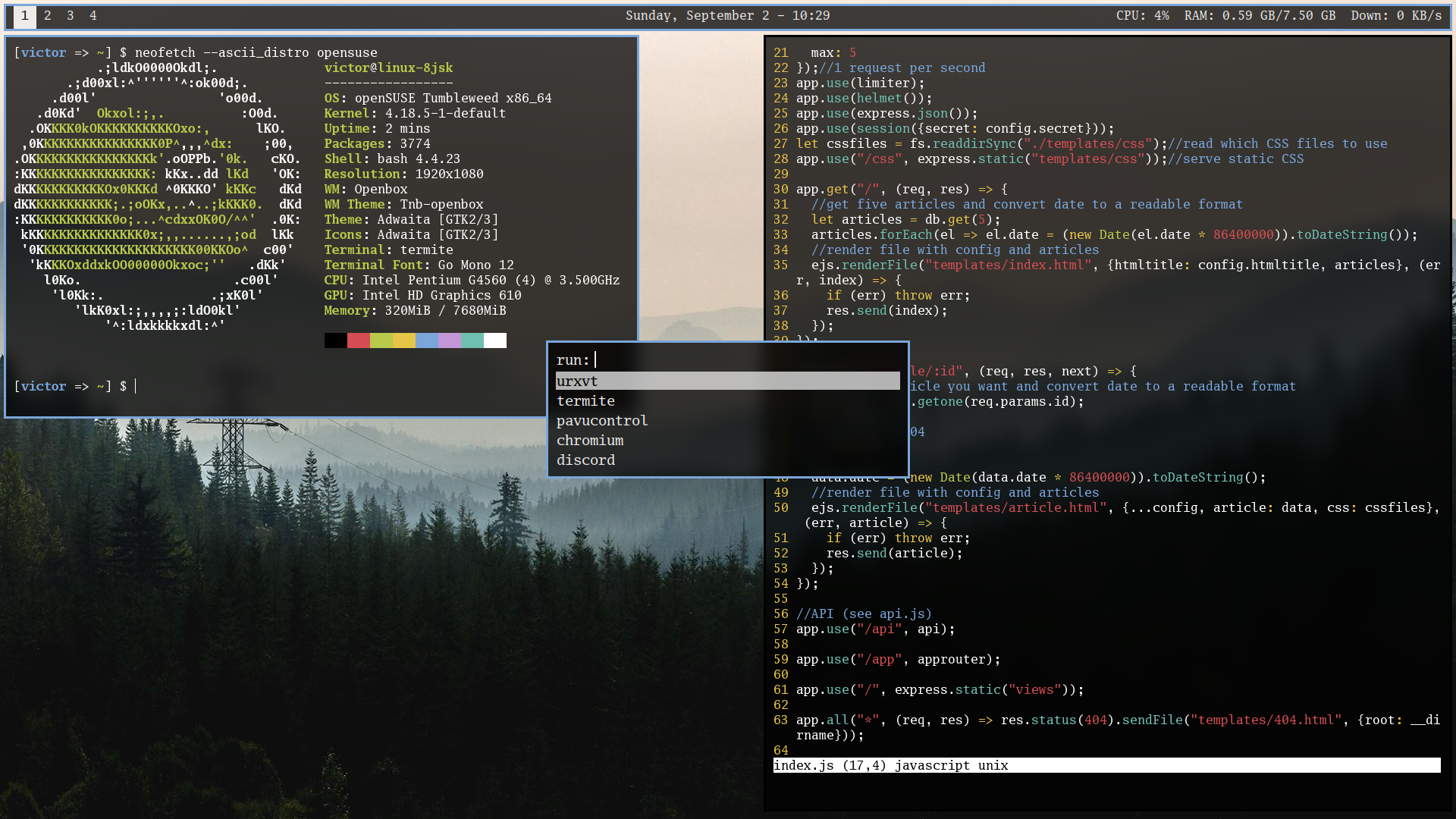The height and width of the screenshot is (819, 1456).
Task: Click line 52 res.send(article)
Action: point(895,554)
